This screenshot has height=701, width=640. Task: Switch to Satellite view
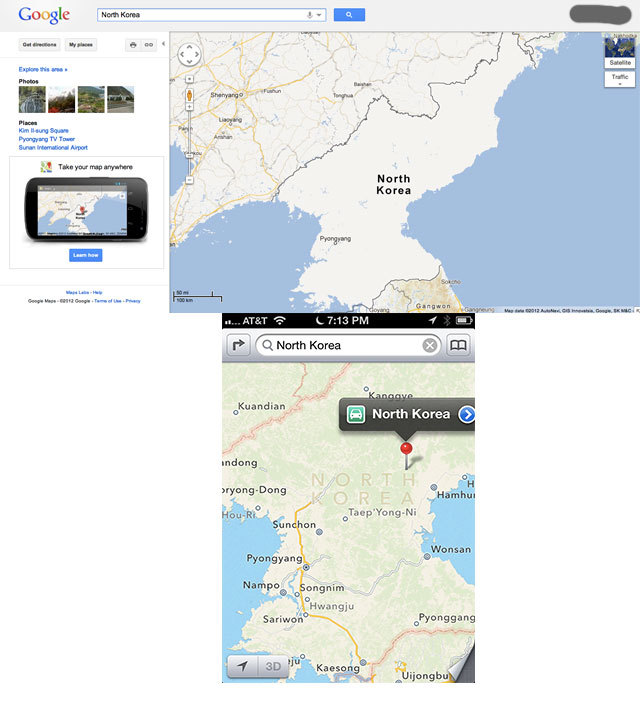tap(620, 53)
